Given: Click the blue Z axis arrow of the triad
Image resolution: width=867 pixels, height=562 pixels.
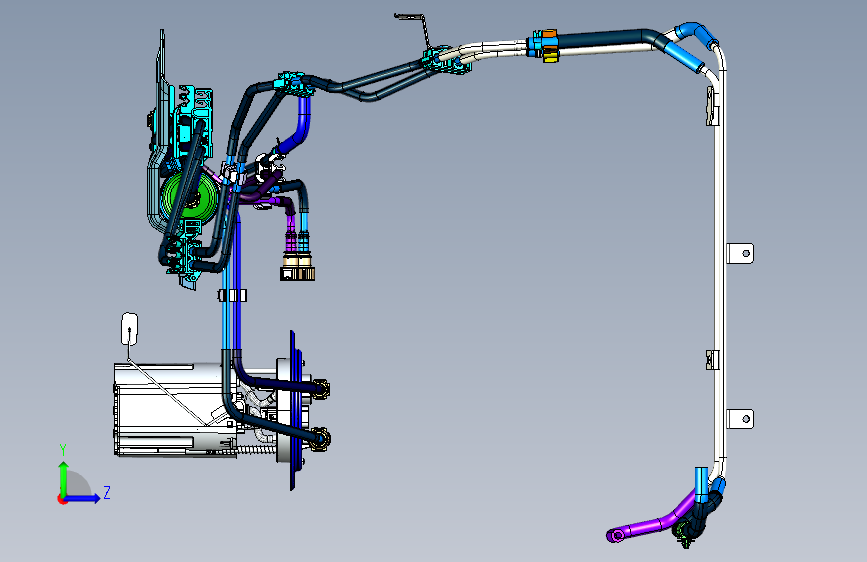Looking at the screenshot, I should point(83,498).
